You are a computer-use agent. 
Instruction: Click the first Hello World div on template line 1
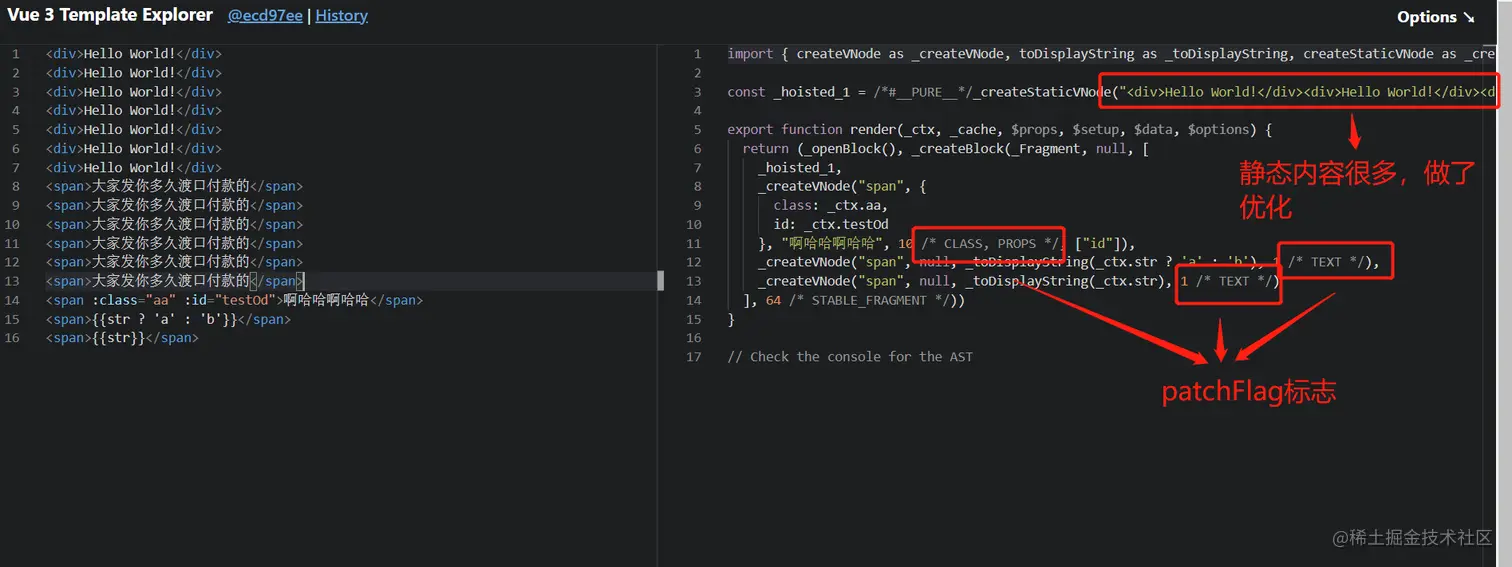coord(134,53)
